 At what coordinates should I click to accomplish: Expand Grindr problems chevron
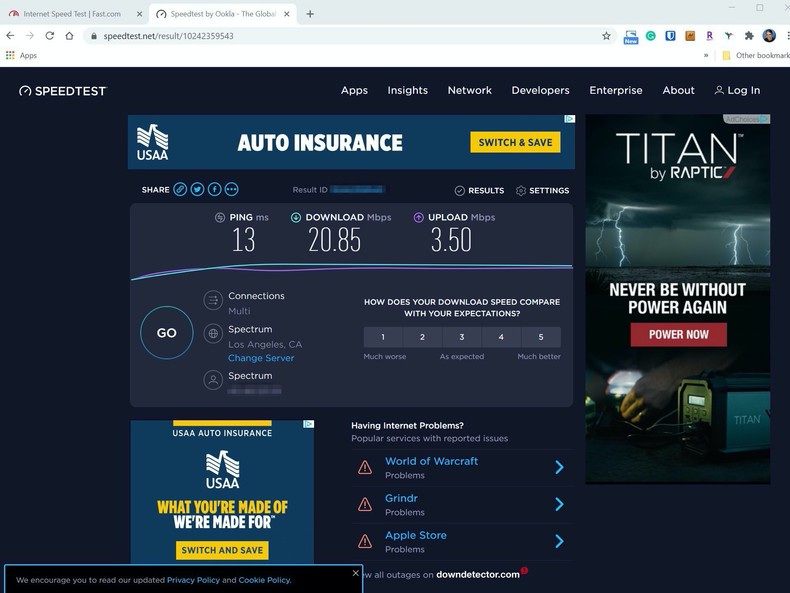(559, 504)
